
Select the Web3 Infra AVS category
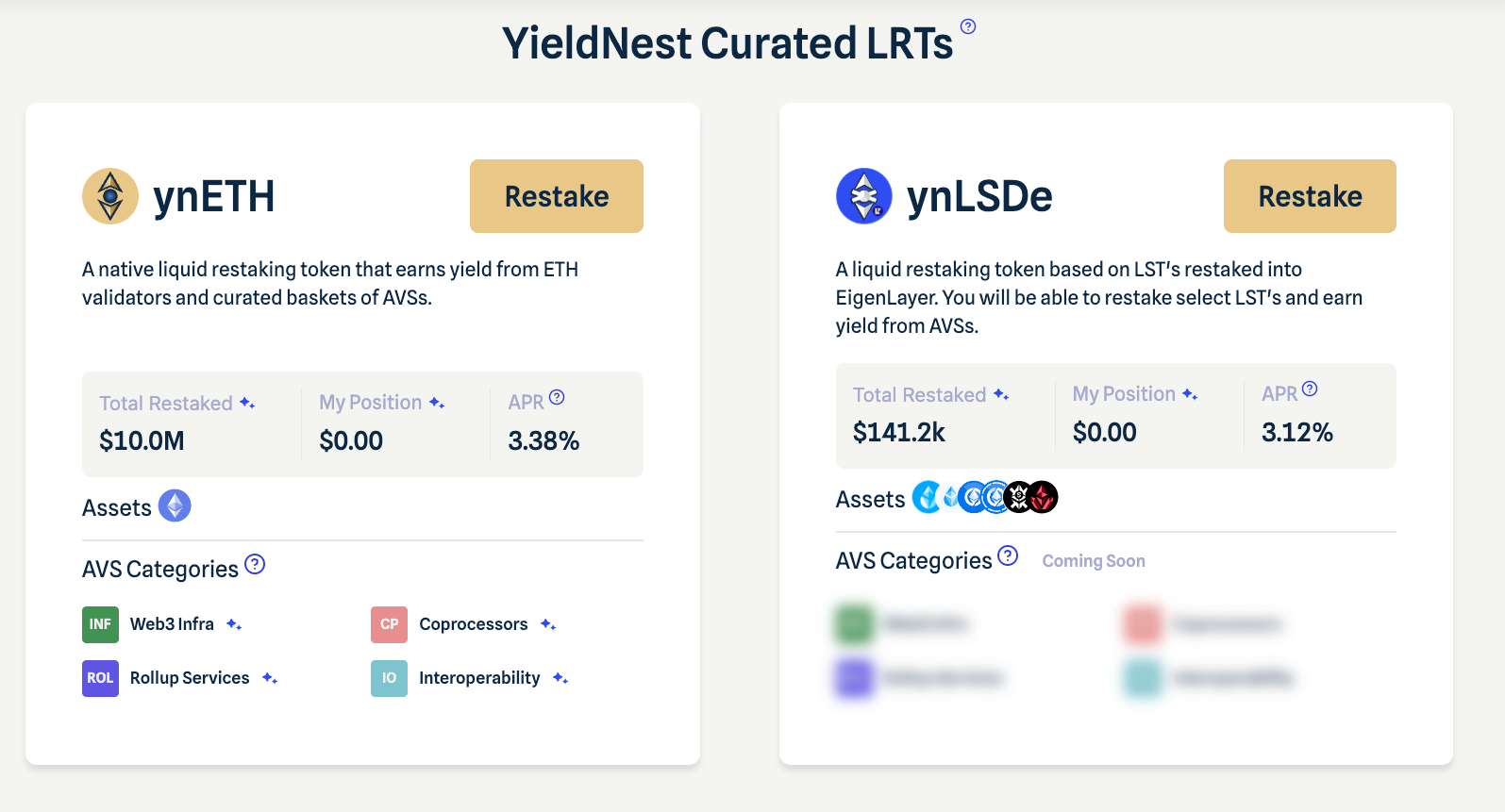pyautogui.click(x=172, y=624)
